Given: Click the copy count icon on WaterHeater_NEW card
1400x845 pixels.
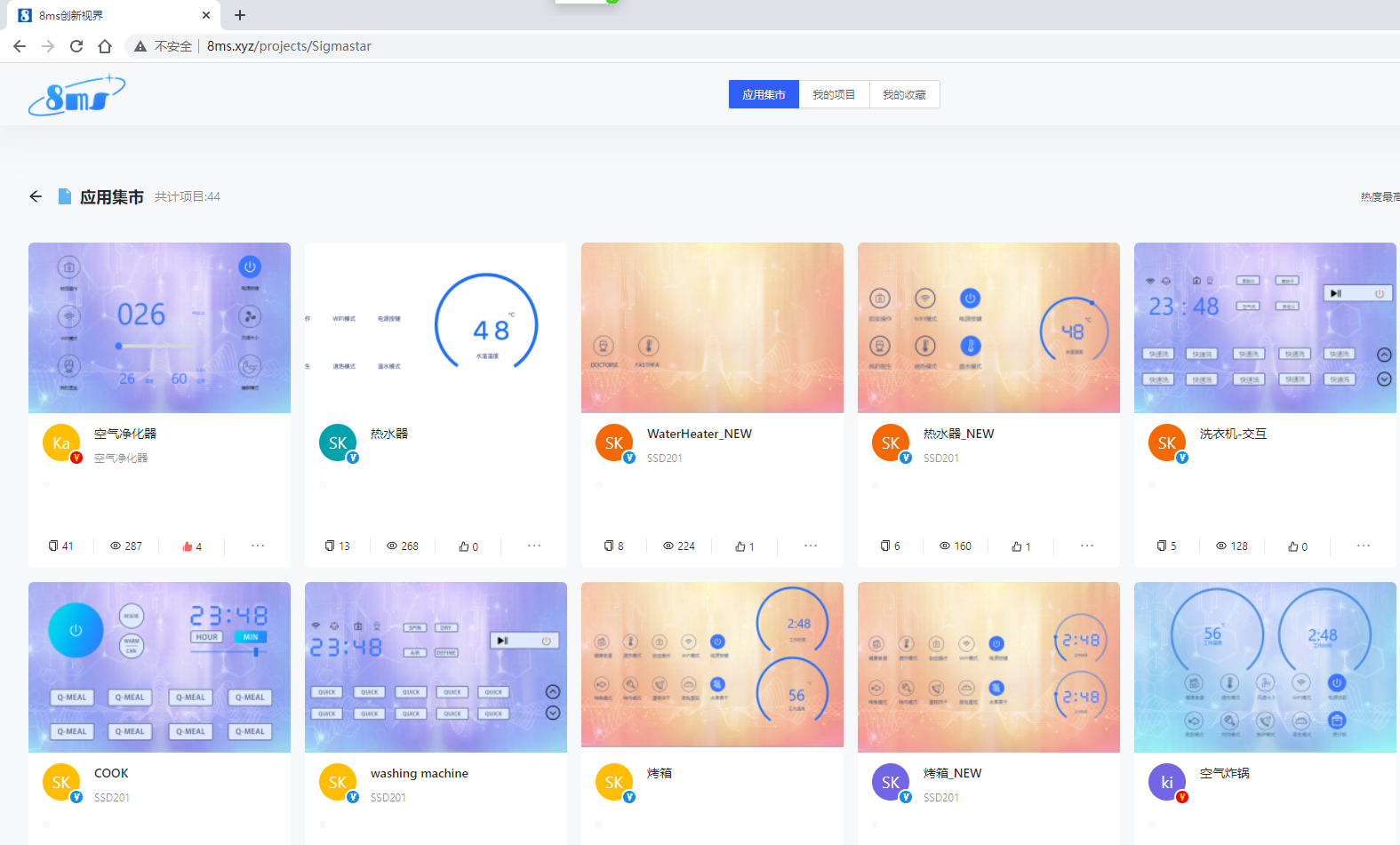Looking at the screenshot, I should [608, 546].
